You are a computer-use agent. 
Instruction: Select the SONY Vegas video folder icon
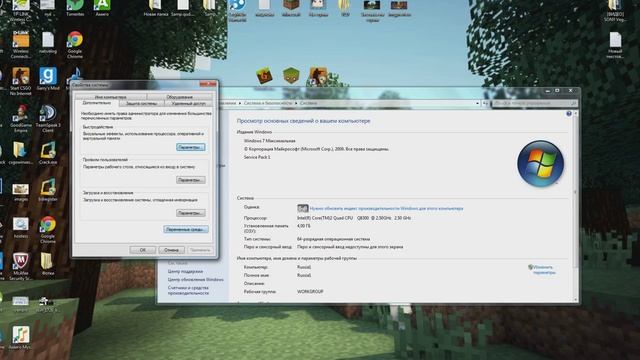(615, 10)
